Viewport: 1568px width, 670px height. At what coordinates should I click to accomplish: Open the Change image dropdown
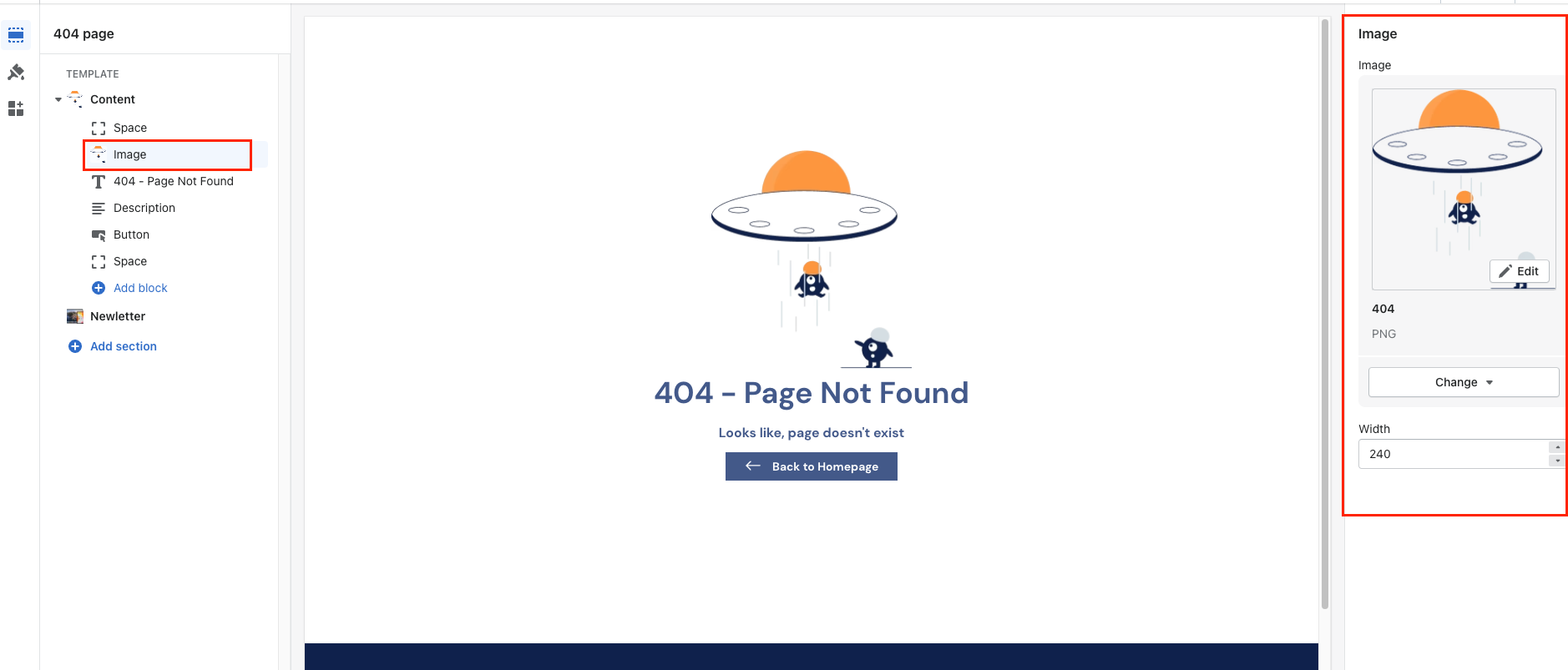point(1464,382)
